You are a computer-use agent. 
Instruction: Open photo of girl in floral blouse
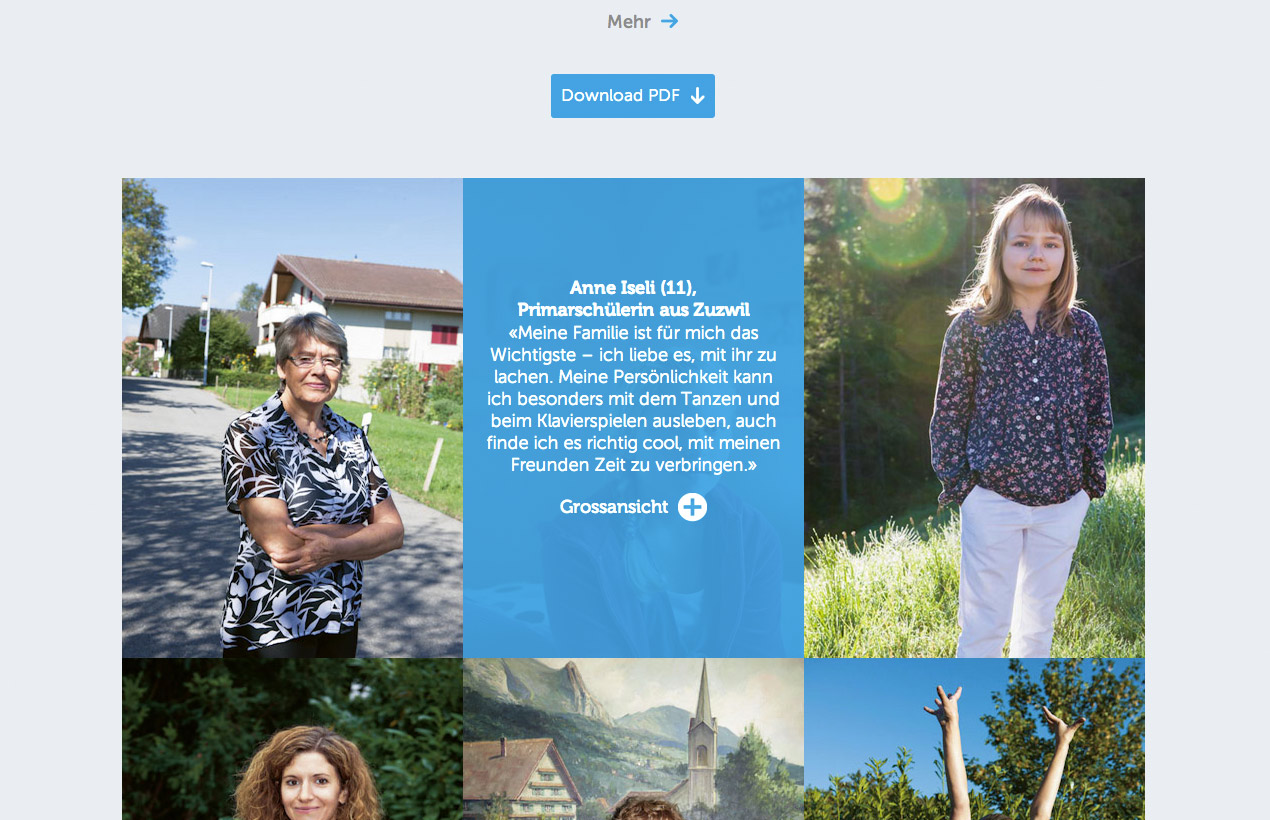click(x=974, y=418)
